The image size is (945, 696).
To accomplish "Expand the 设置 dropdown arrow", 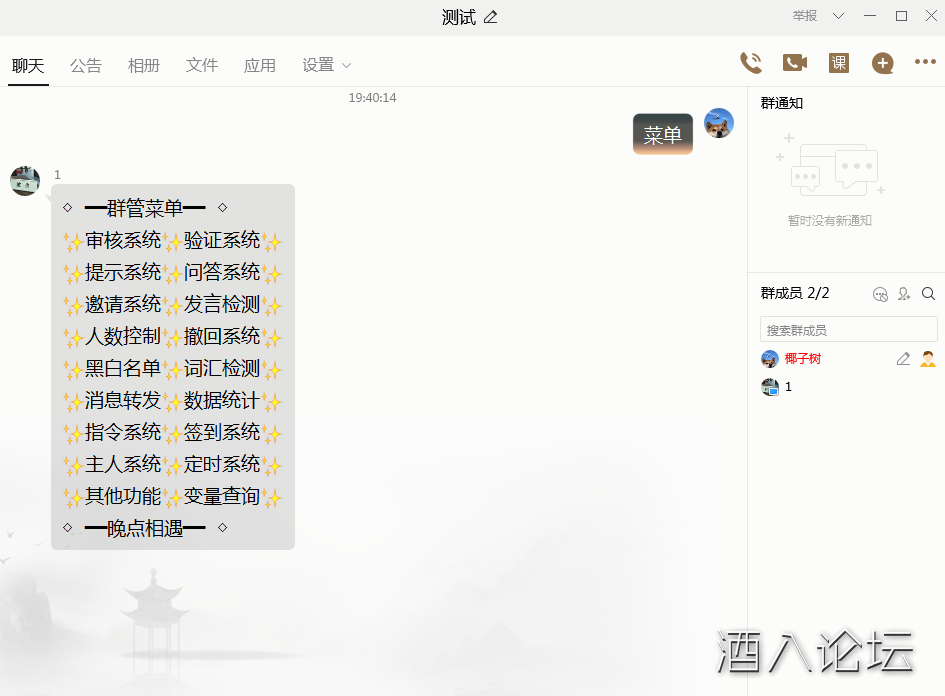I will tap(347, 66).
